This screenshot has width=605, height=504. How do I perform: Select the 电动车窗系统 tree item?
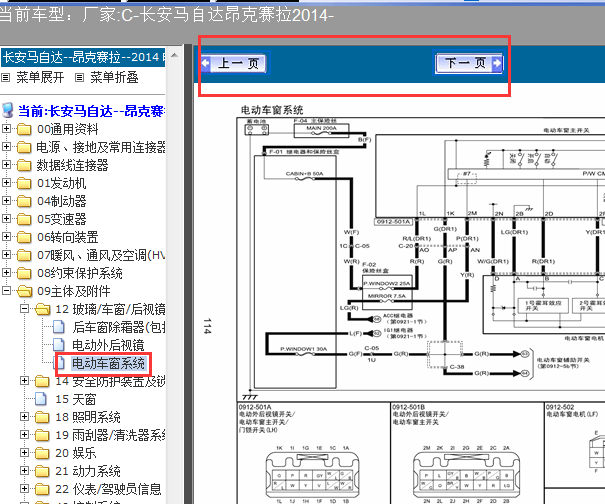click(x=108, y=363)
